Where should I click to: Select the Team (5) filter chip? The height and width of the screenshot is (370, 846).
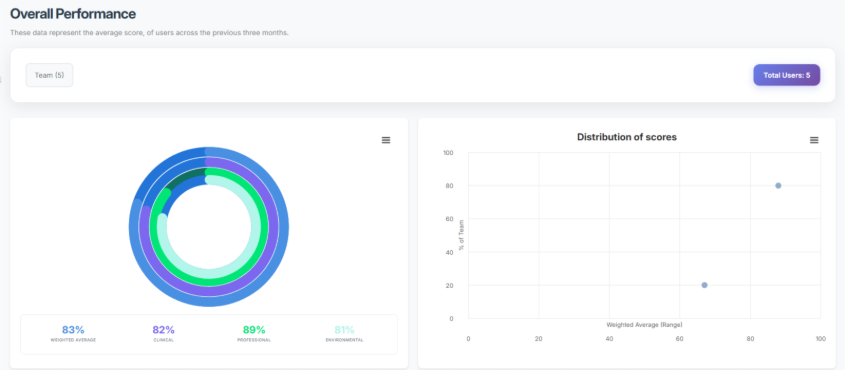tap(49, 76)
